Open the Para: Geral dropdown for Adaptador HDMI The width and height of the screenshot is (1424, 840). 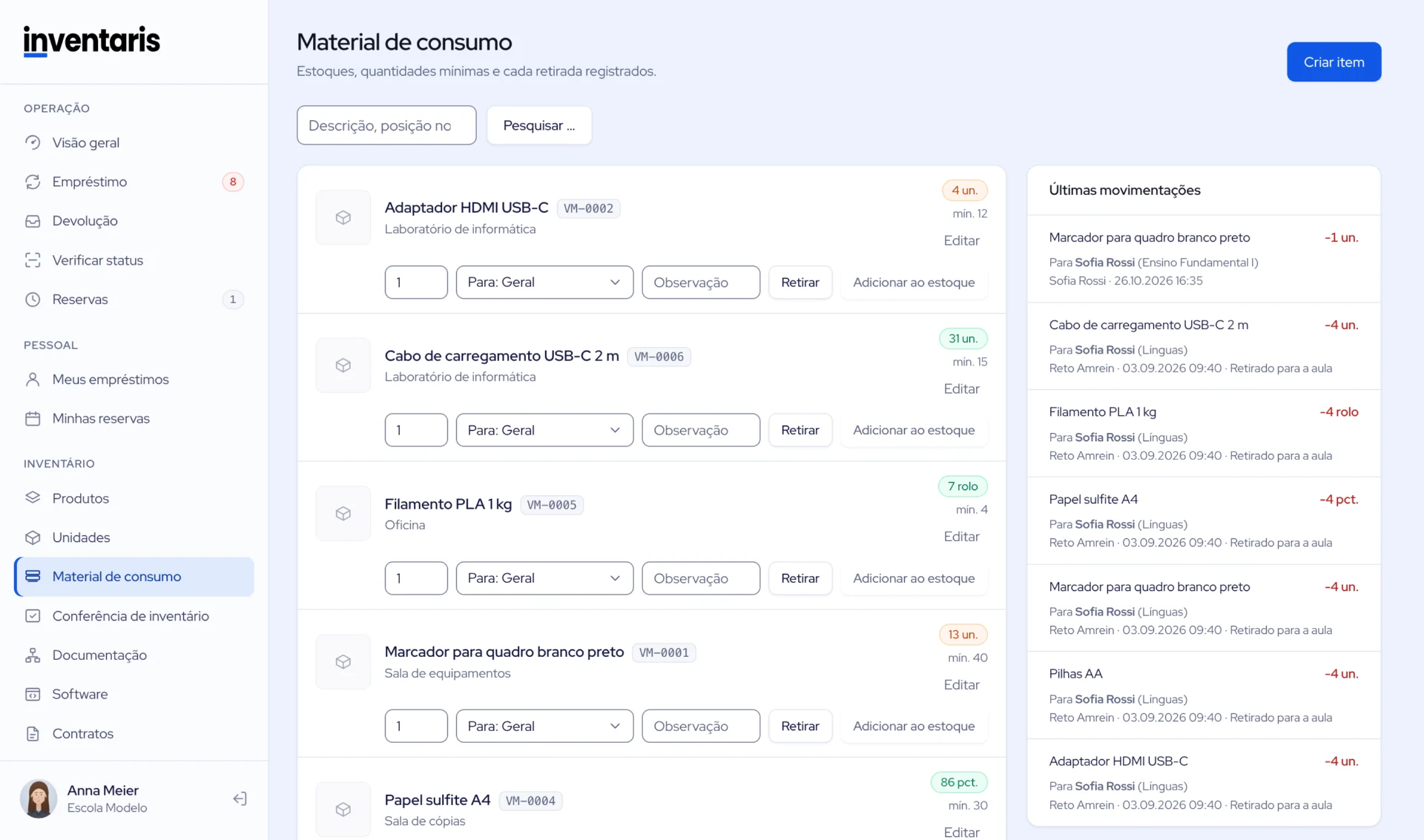coord(544,282)
